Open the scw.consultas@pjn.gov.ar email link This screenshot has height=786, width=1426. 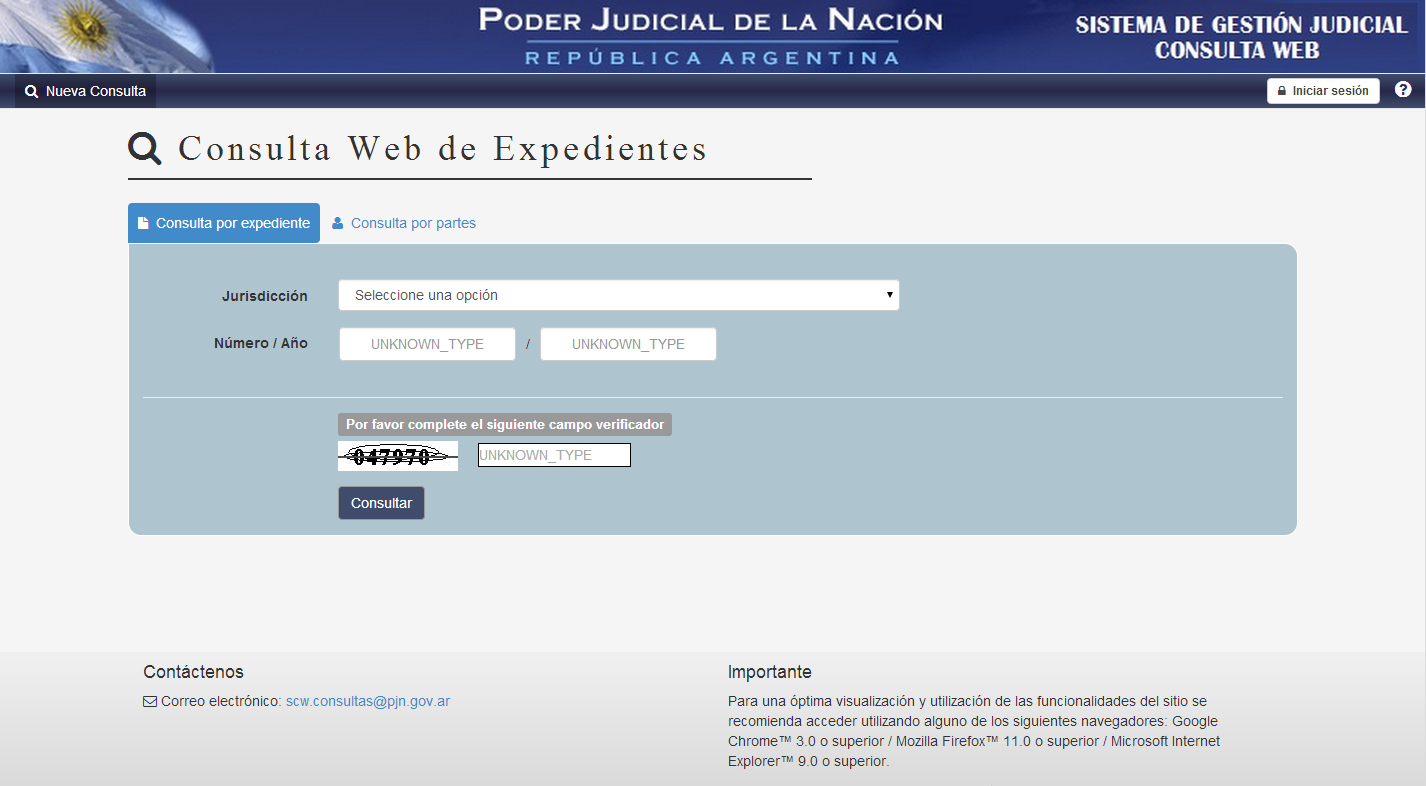(x=367, y=701)
